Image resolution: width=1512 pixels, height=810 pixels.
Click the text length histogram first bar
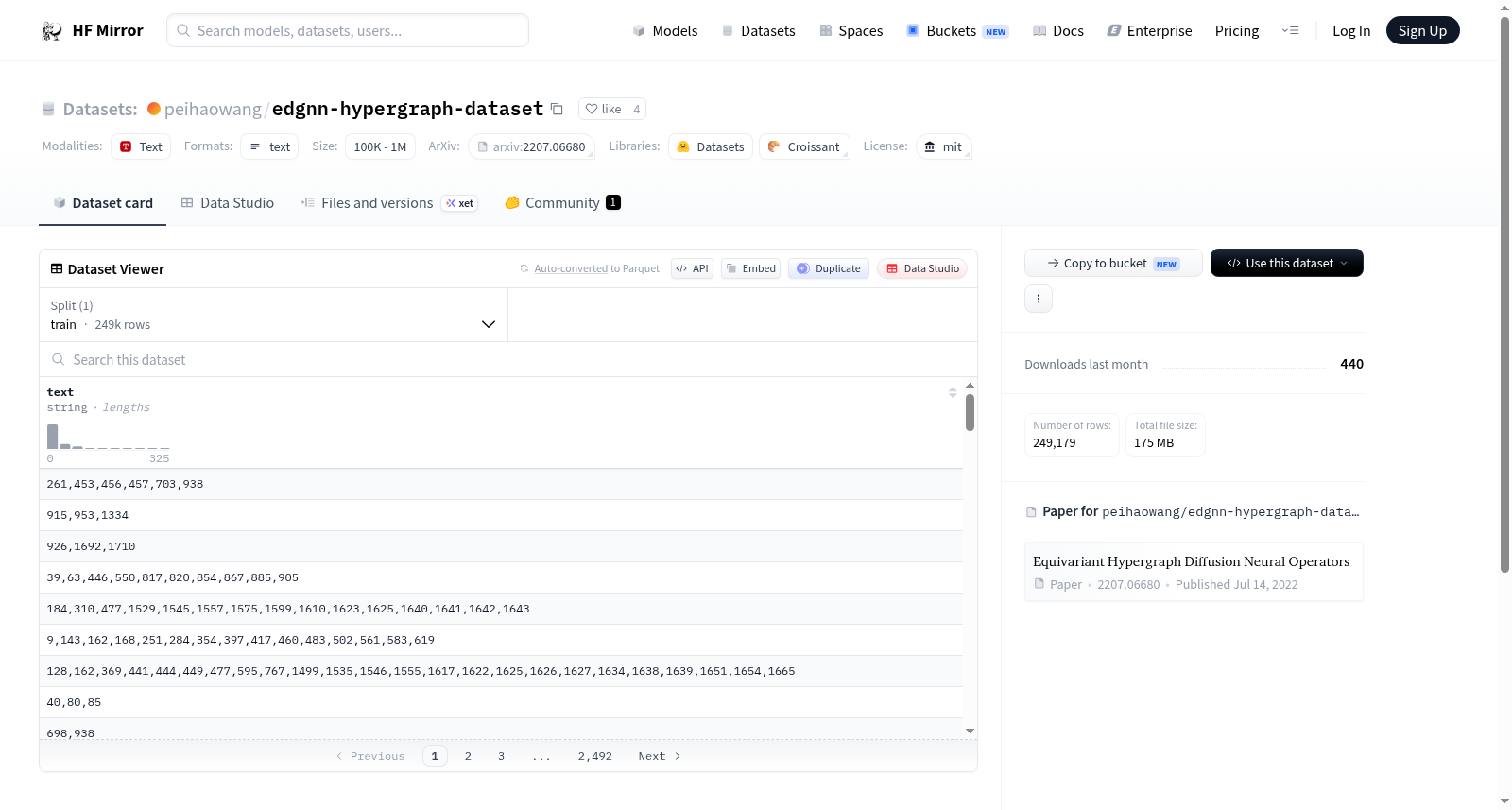pyautogui.click(x=52, y=436)
